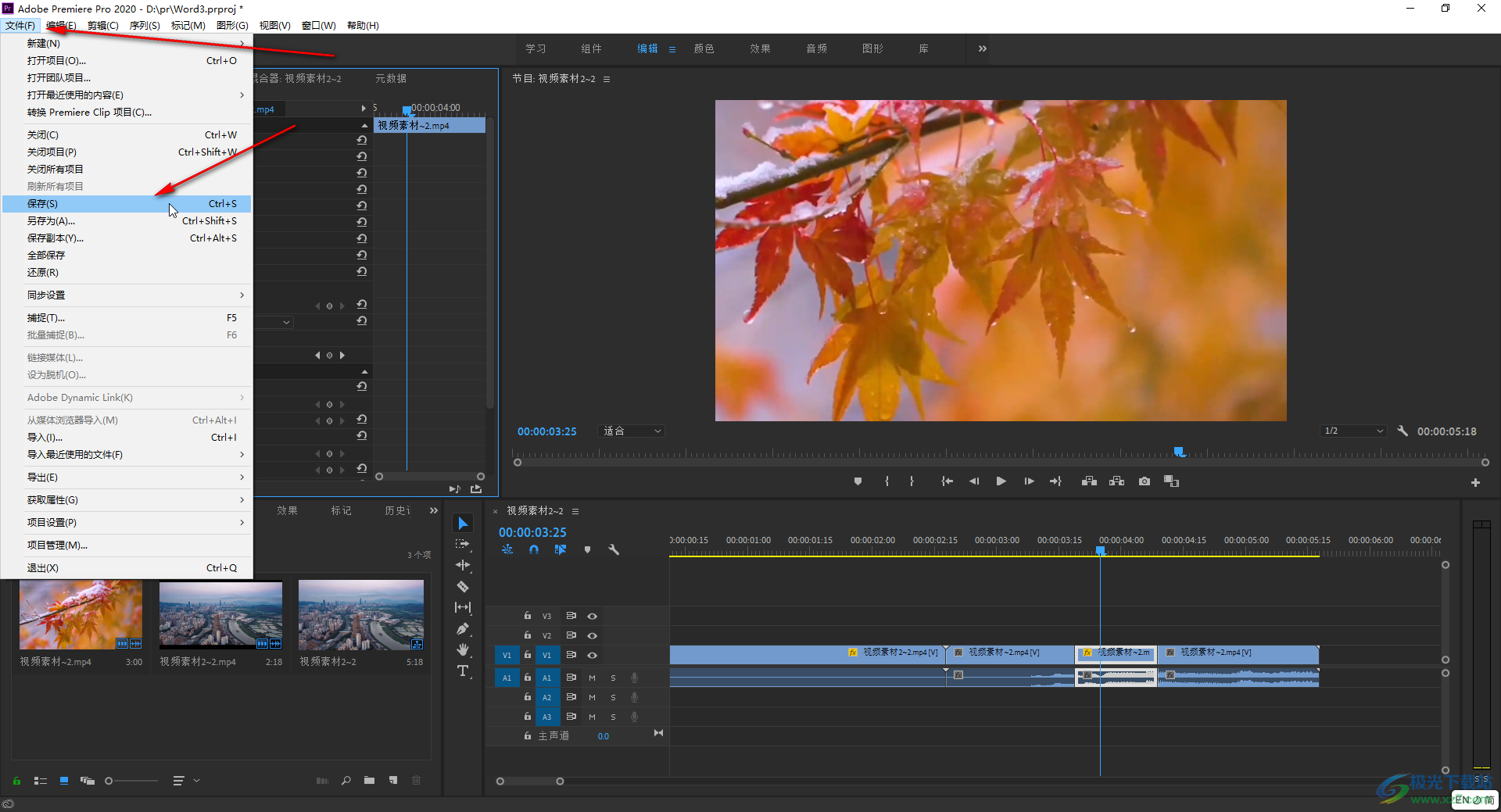1501x812 pixels.
Task: Choose 退出(X) menu entry
Action: coord(127,567)
